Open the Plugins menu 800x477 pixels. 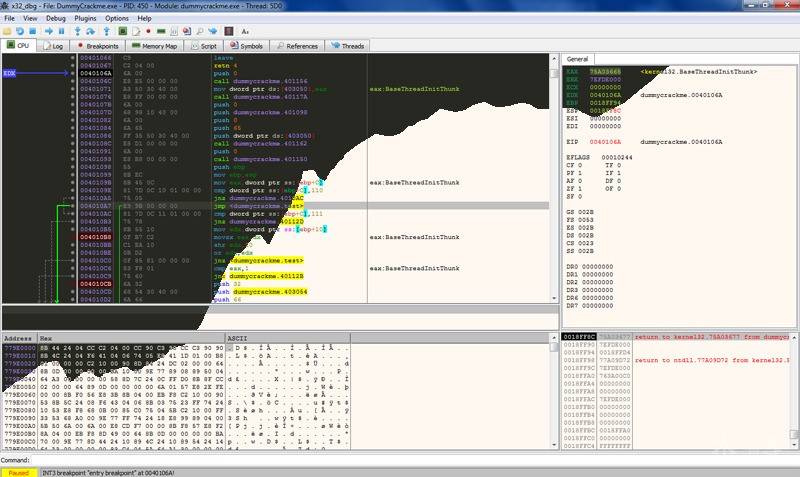(85, 18)
